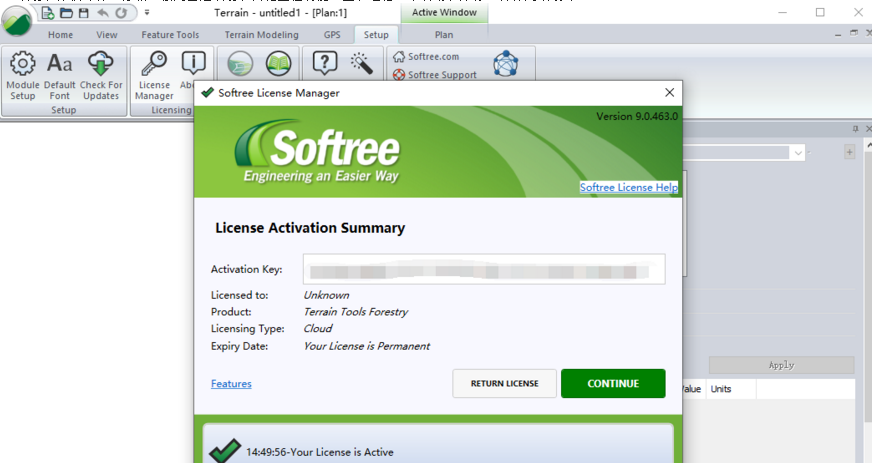Open the Softree License Help link
872x463 pixels.
pos(628,187)
